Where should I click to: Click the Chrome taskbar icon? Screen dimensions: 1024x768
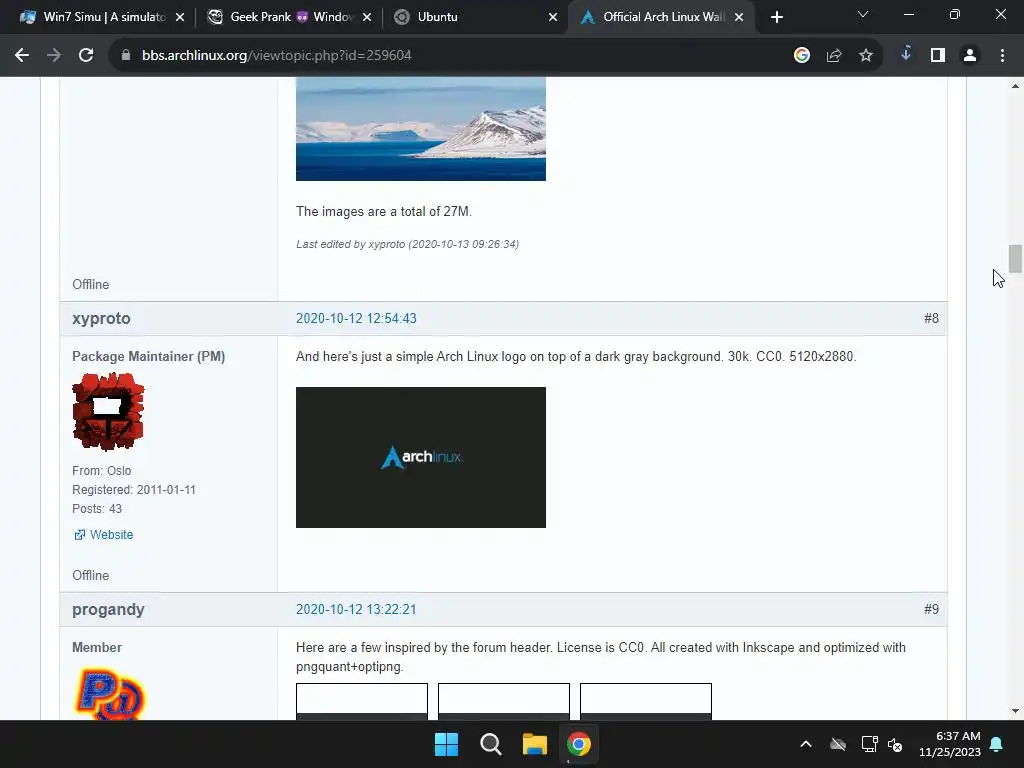(579, 744)
